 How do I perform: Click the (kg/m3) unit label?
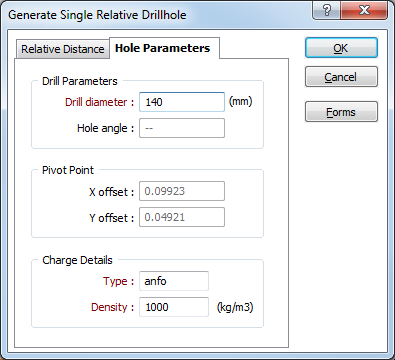[x=235, y=307]
